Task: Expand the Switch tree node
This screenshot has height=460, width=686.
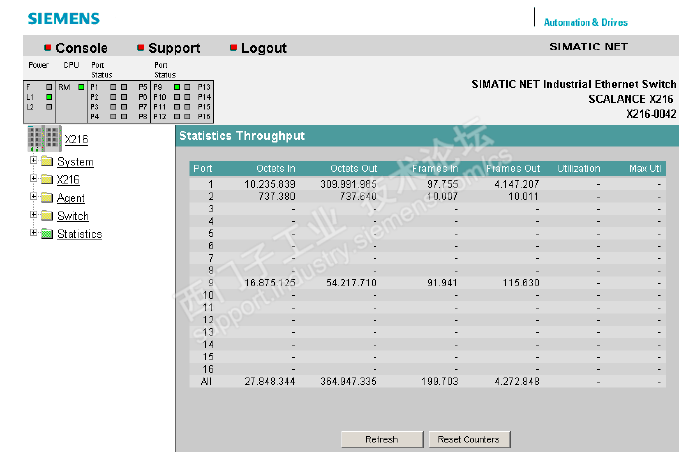Action: point(33,215)
